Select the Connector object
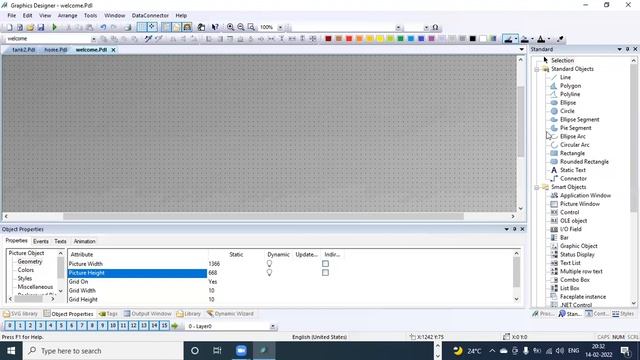 point(573,178)
